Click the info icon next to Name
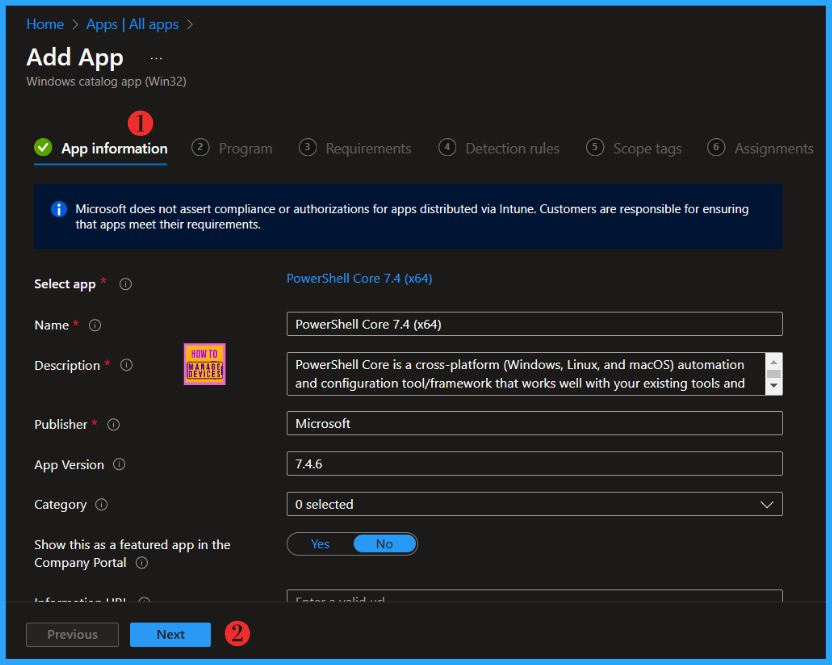 [x=95, y=325]
